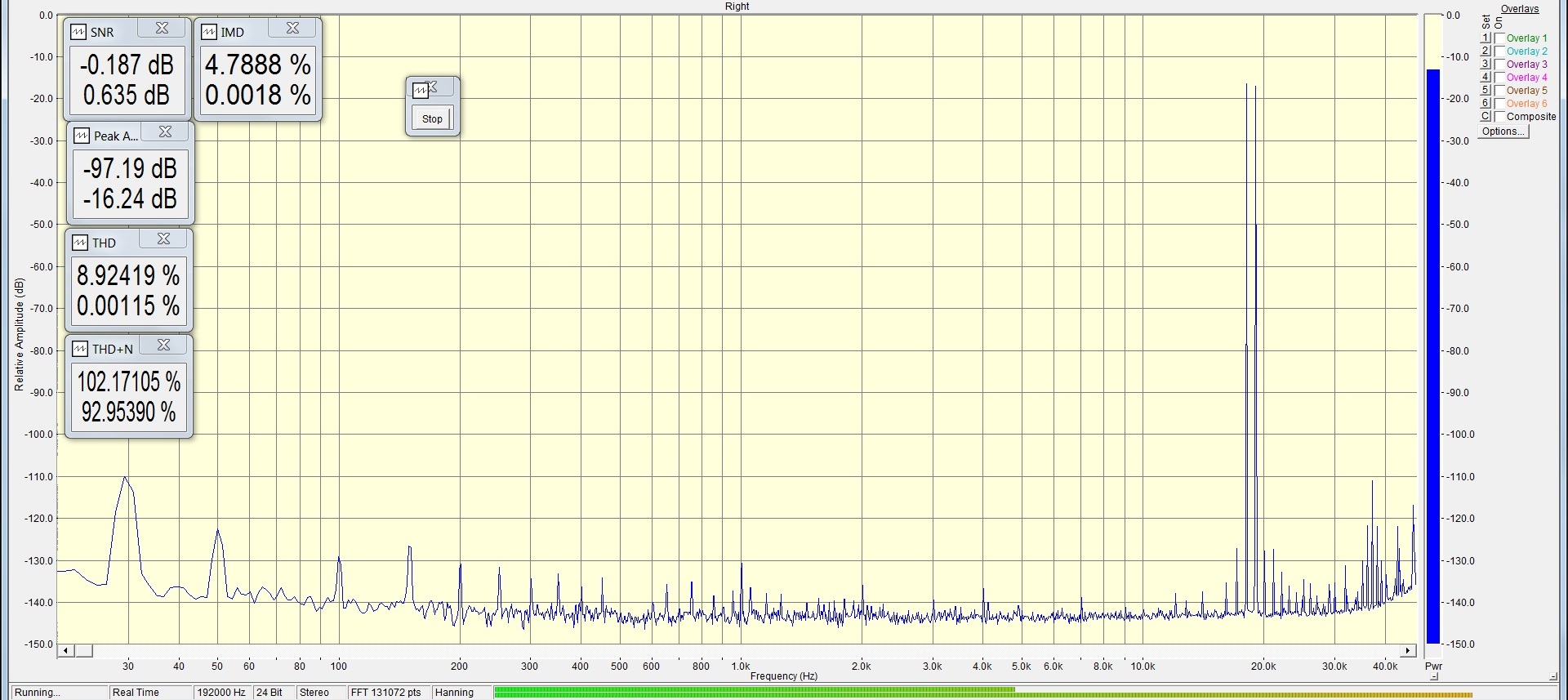Stop the running analyzer
Image resolution: width=1568 pixels, height=700 pixels.
tap(432, 118)
